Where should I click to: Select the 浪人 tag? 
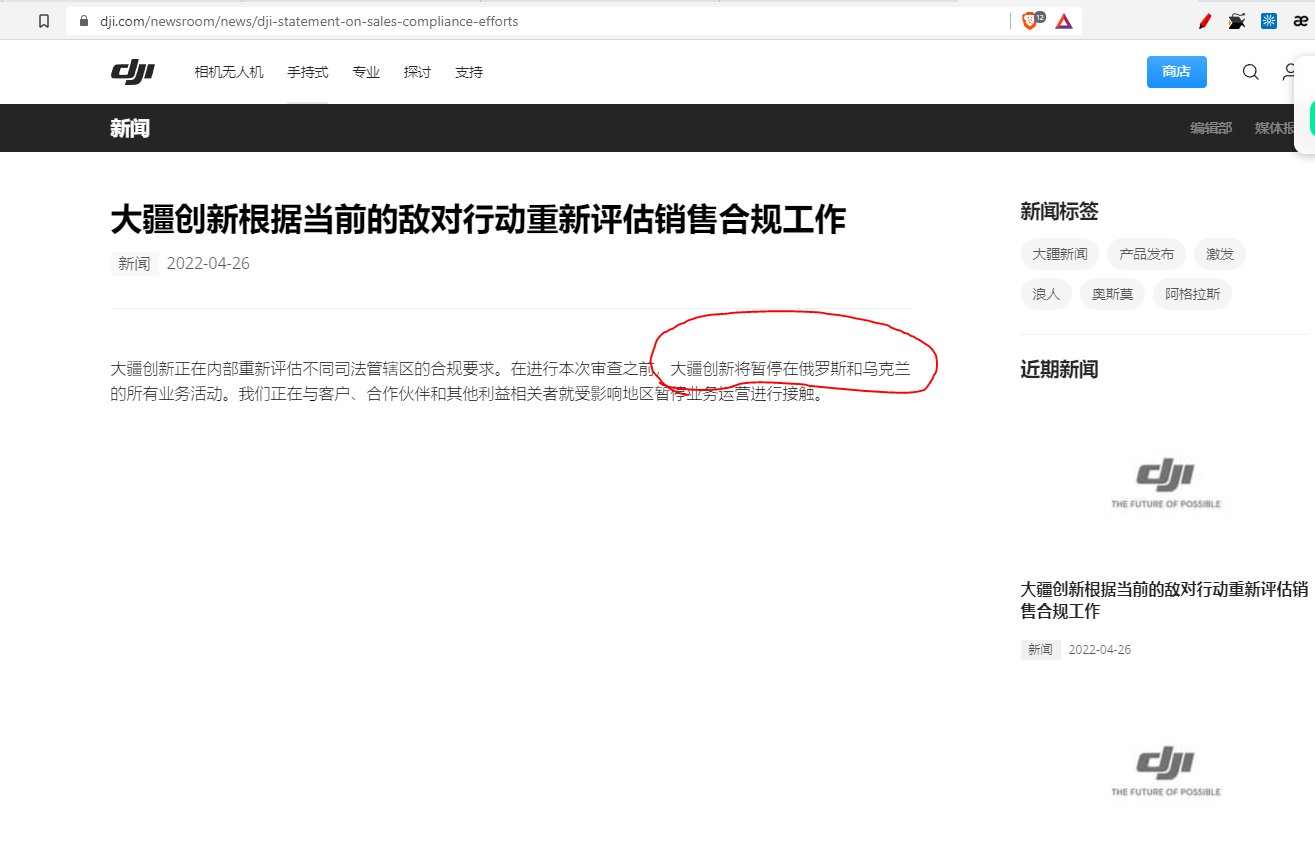pyautogui.click(x=1046, y=295)
